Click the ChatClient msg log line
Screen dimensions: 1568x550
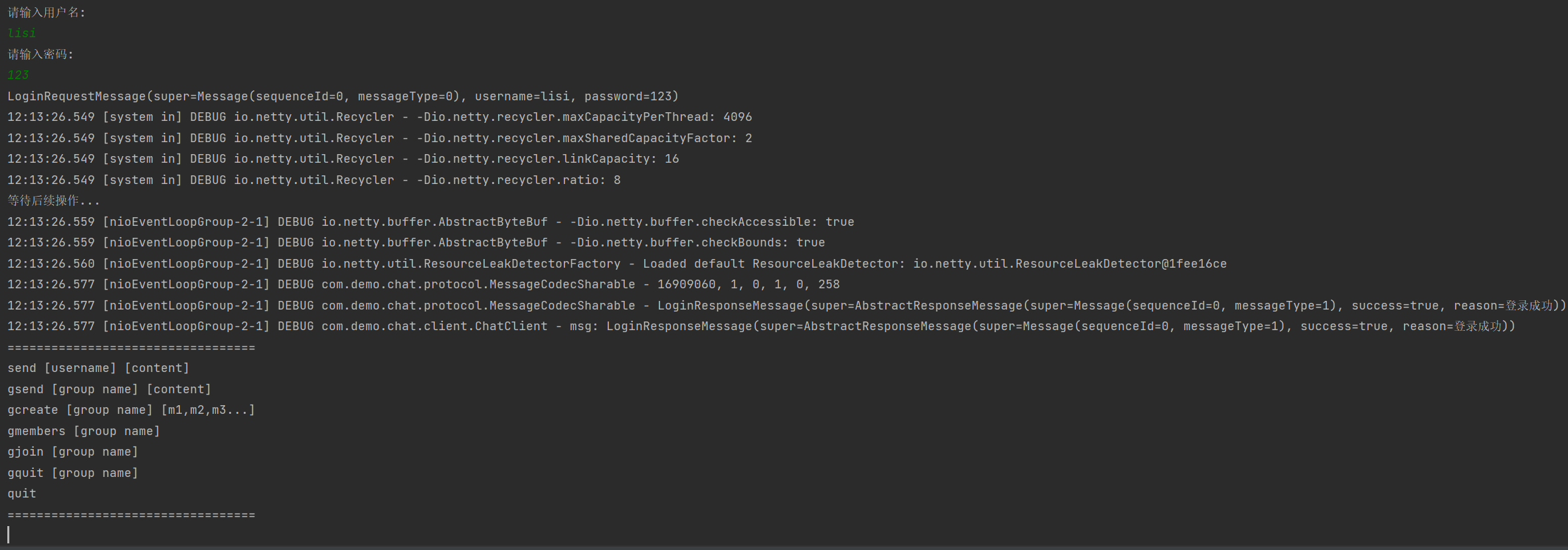click(761, 326)
